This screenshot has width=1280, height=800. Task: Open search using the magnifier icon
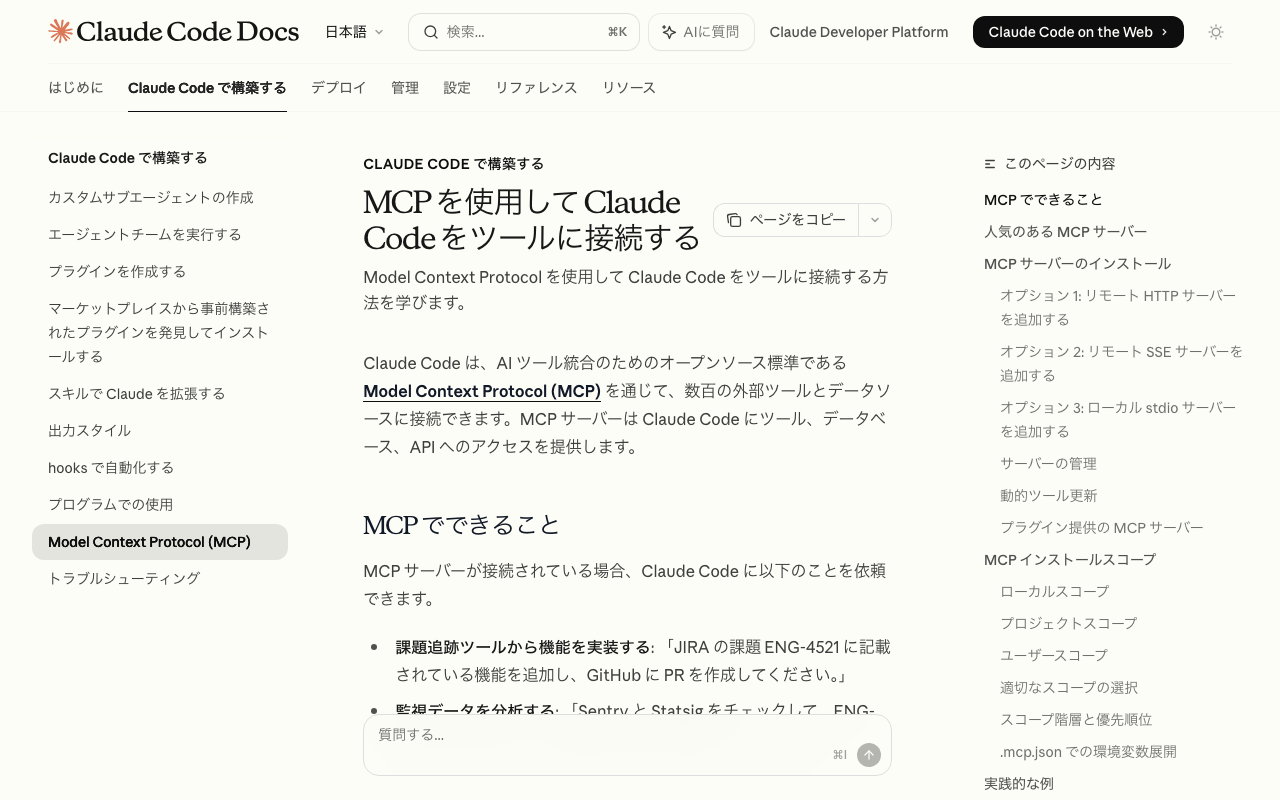click(430, 31)
